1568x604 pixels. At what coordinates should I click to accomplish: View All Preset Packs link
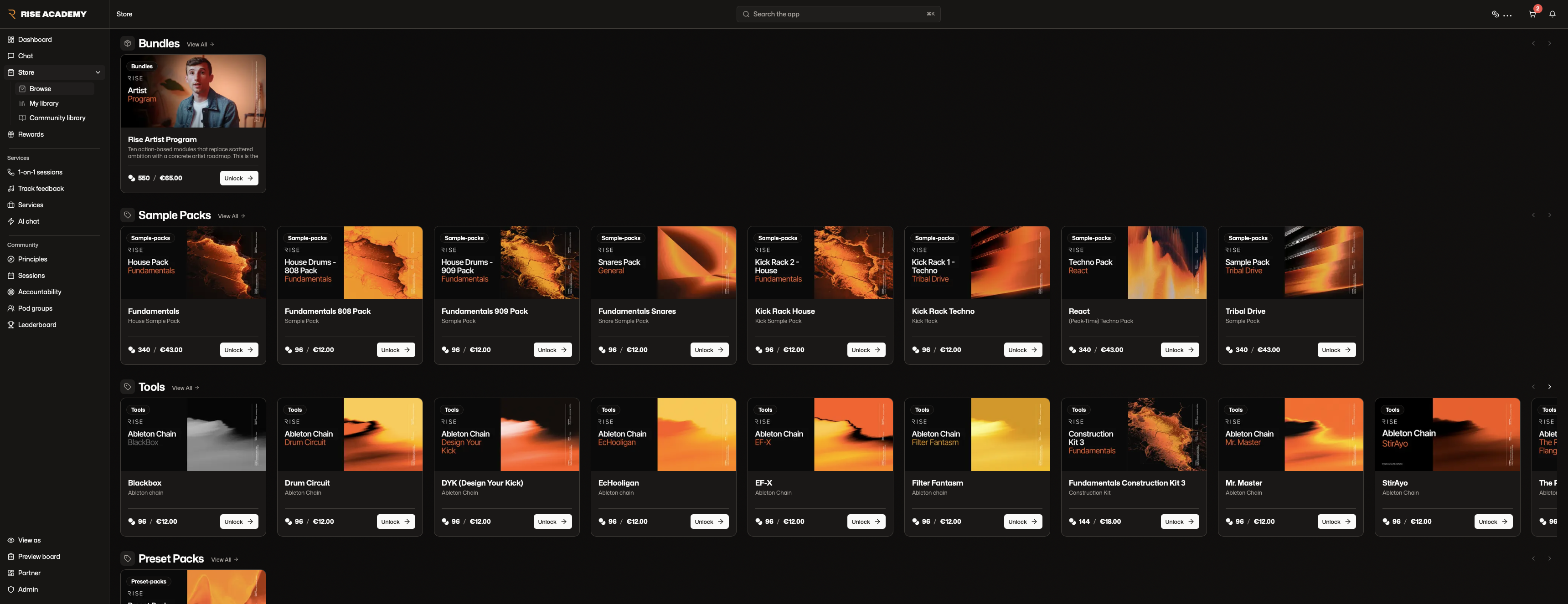pos(225,560)
